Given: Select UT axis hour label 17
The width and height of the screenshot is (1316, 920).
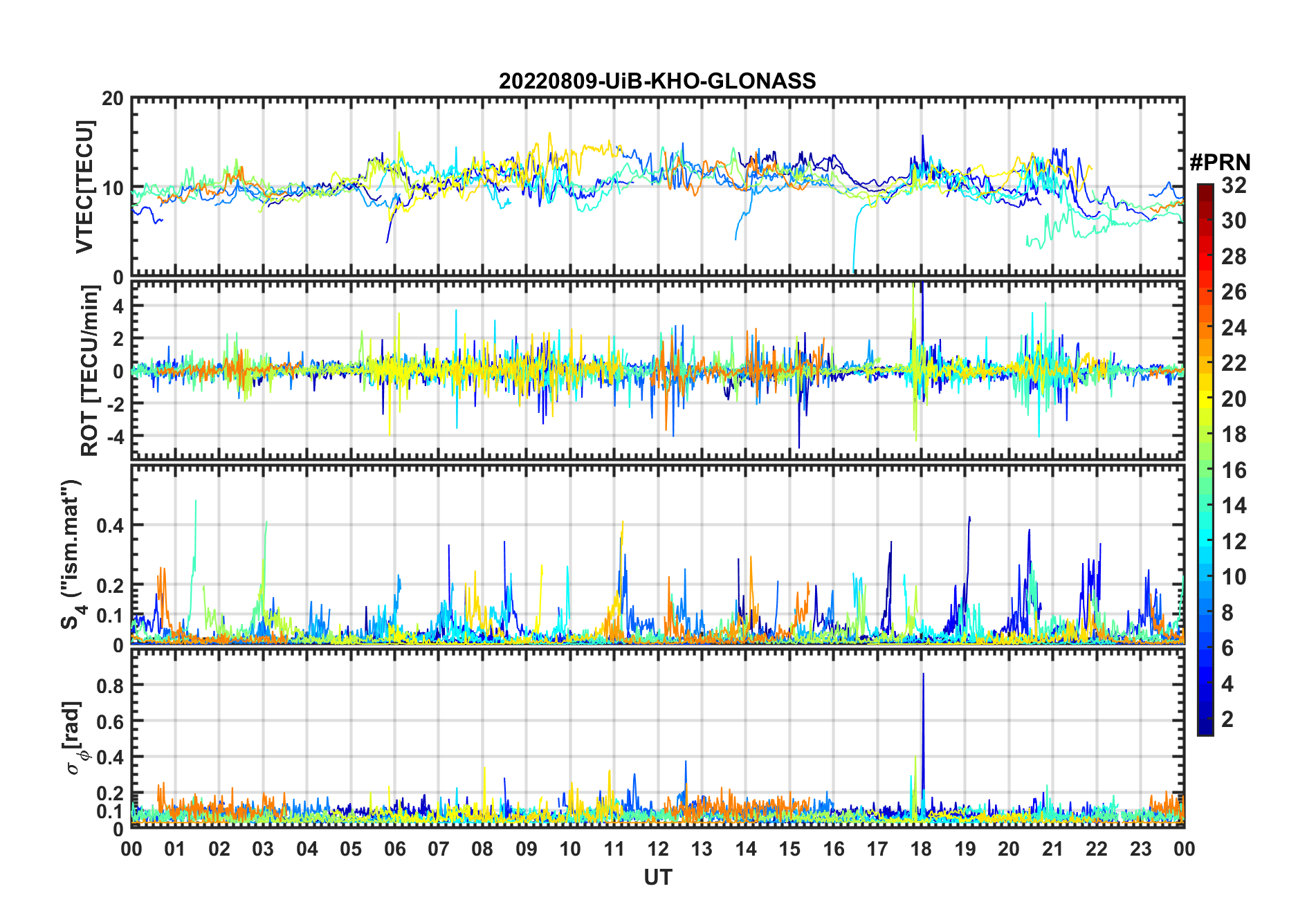Looking at the screenshot, I should pos(877,849).
